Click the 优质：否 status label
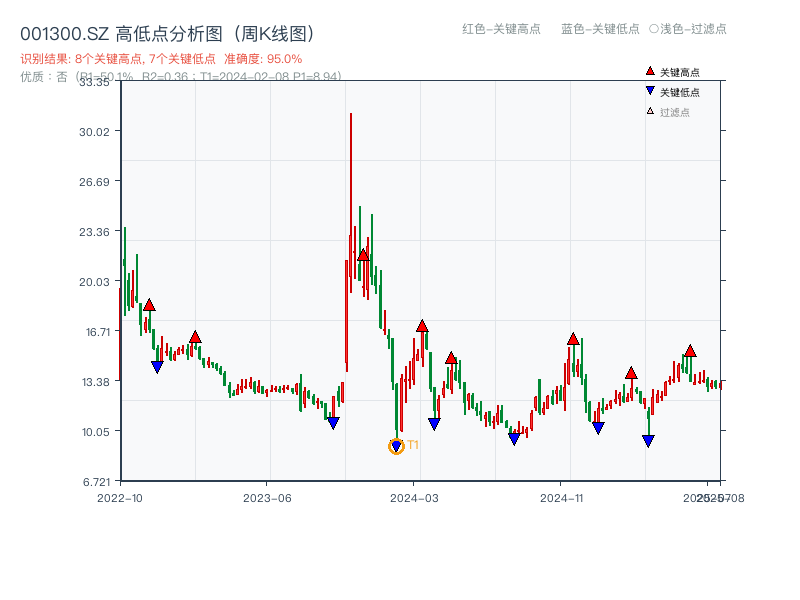 click(42, 76)
